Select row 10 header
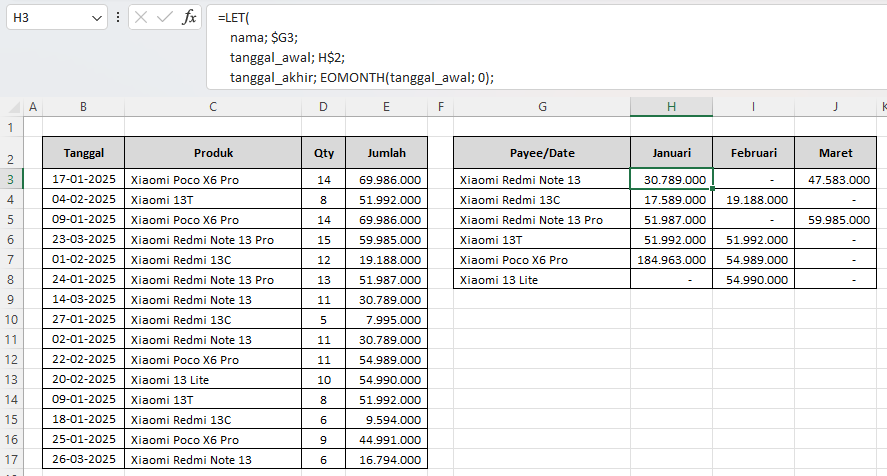Screen dimensions: 887x476 click(x=11, y=319)
